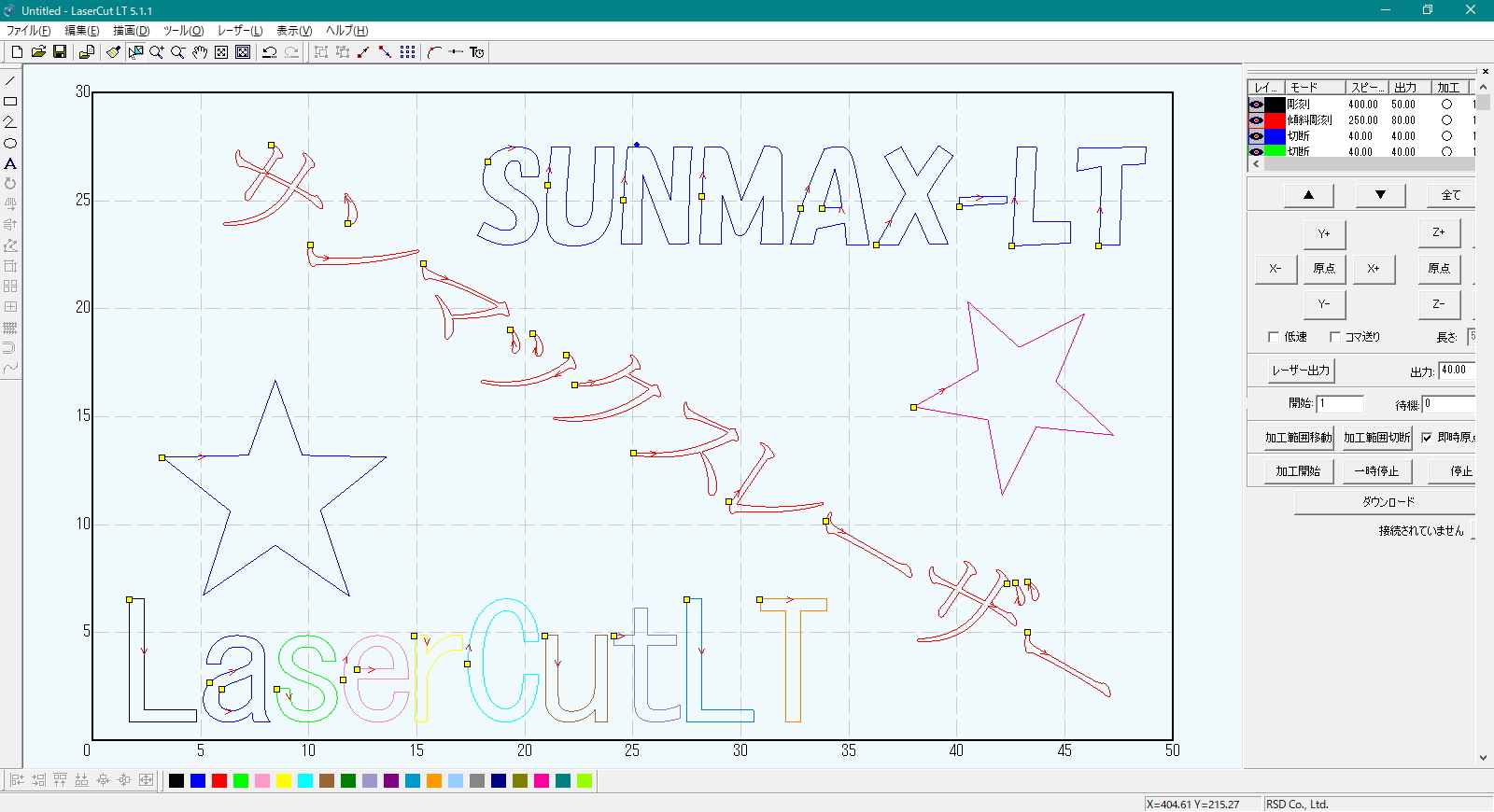Click the red diagonal arrow start-point icon
This screenshot has width=1494, height=812.
(x=364, y=52)
